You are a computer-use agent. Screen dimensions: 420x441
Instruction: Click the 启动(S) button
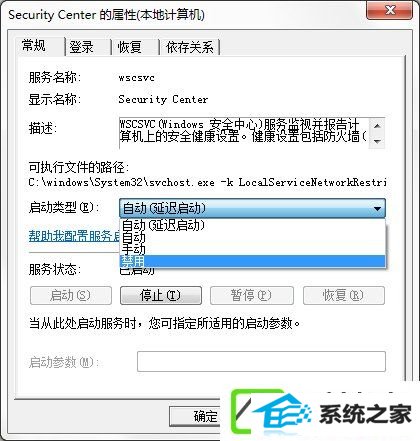click(71, 295)
